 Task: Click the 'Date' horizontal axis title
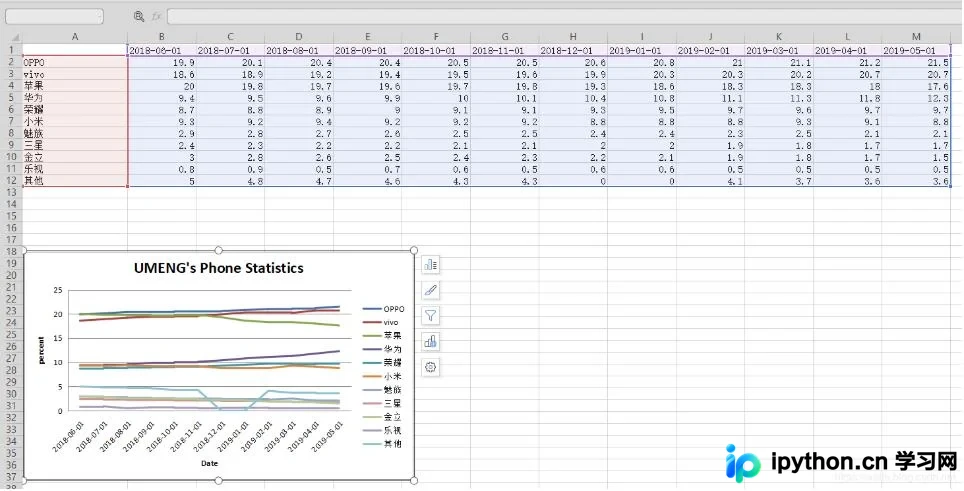tap(210, 463)
